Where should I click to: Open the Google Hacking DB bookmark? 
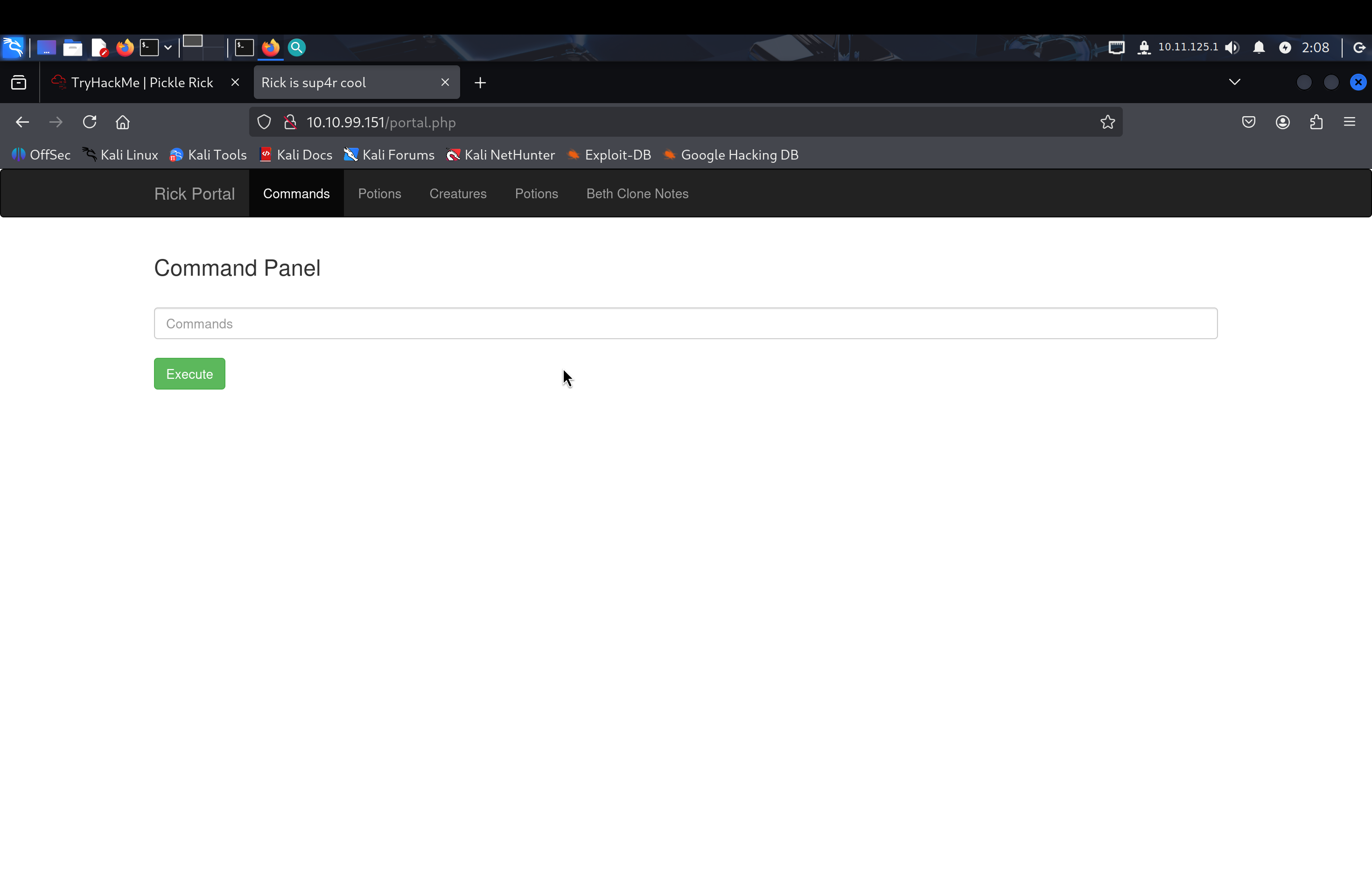pyautogui.click(x=730, y=155)
